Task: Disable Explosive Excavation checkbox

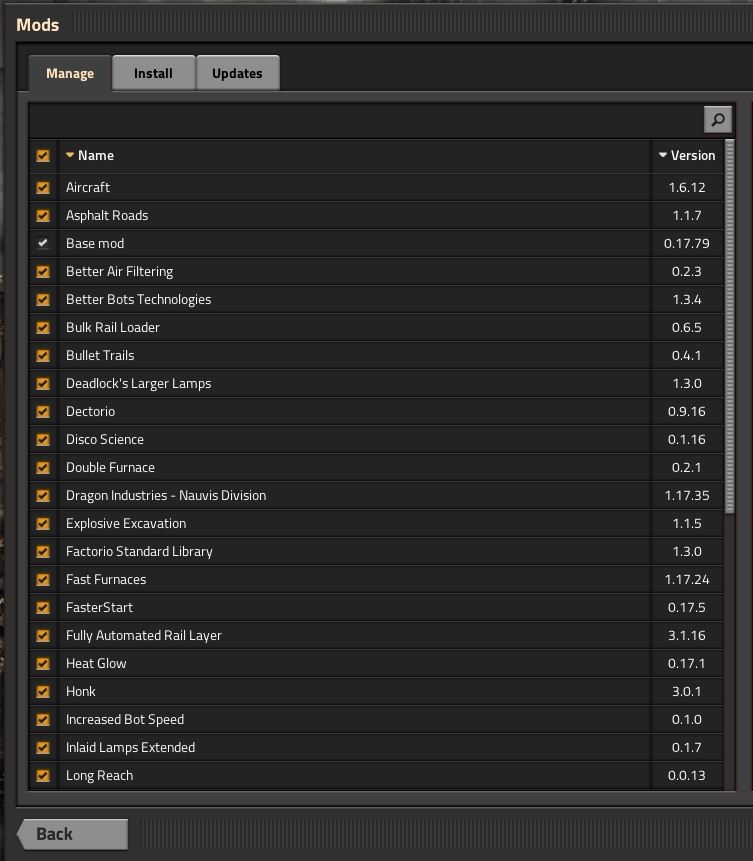Action: [43, 523]
